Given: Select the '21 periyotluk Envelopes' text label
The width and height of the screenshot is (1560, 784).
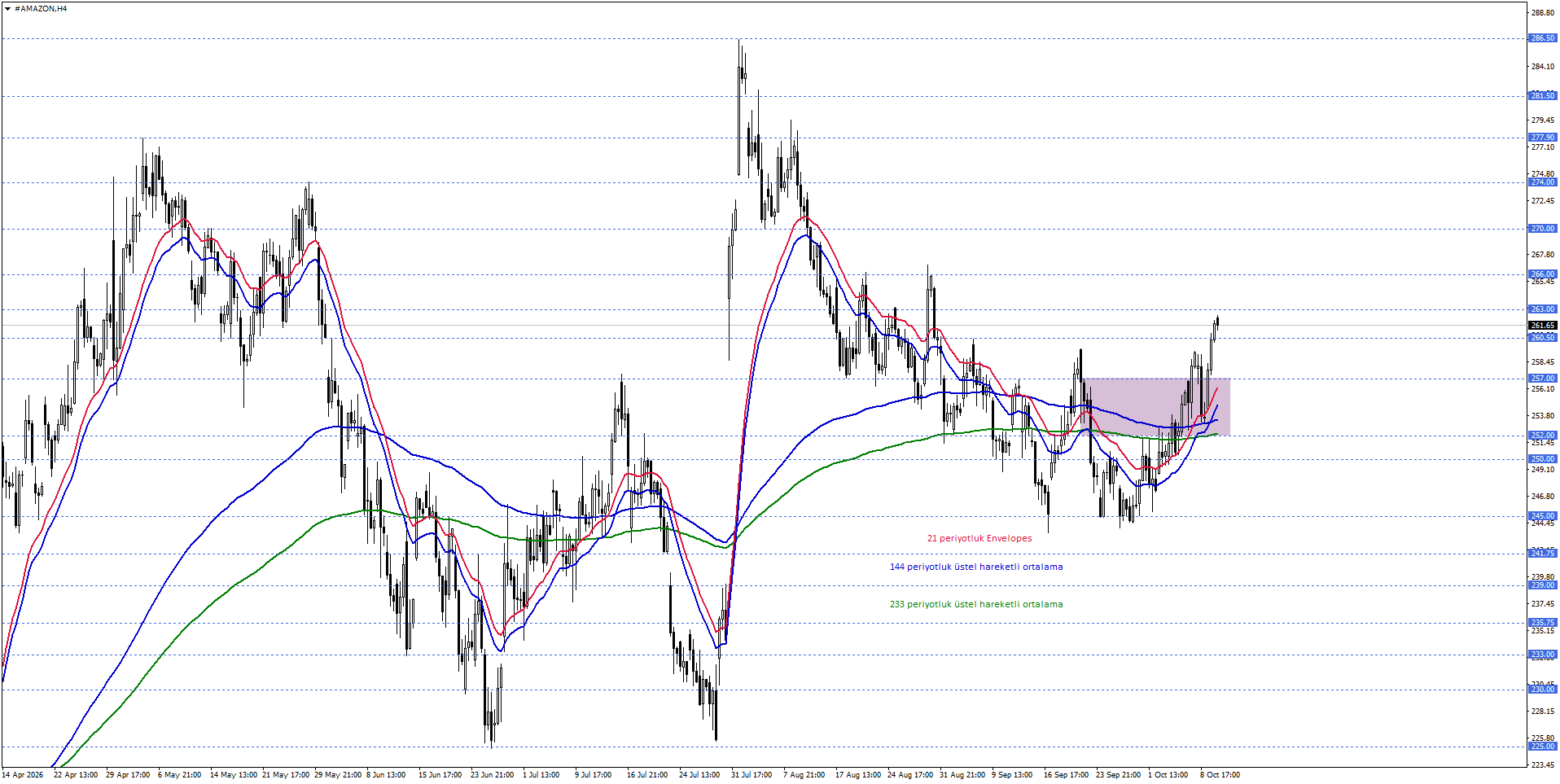Looking at the screenshot, I should 979,538.
